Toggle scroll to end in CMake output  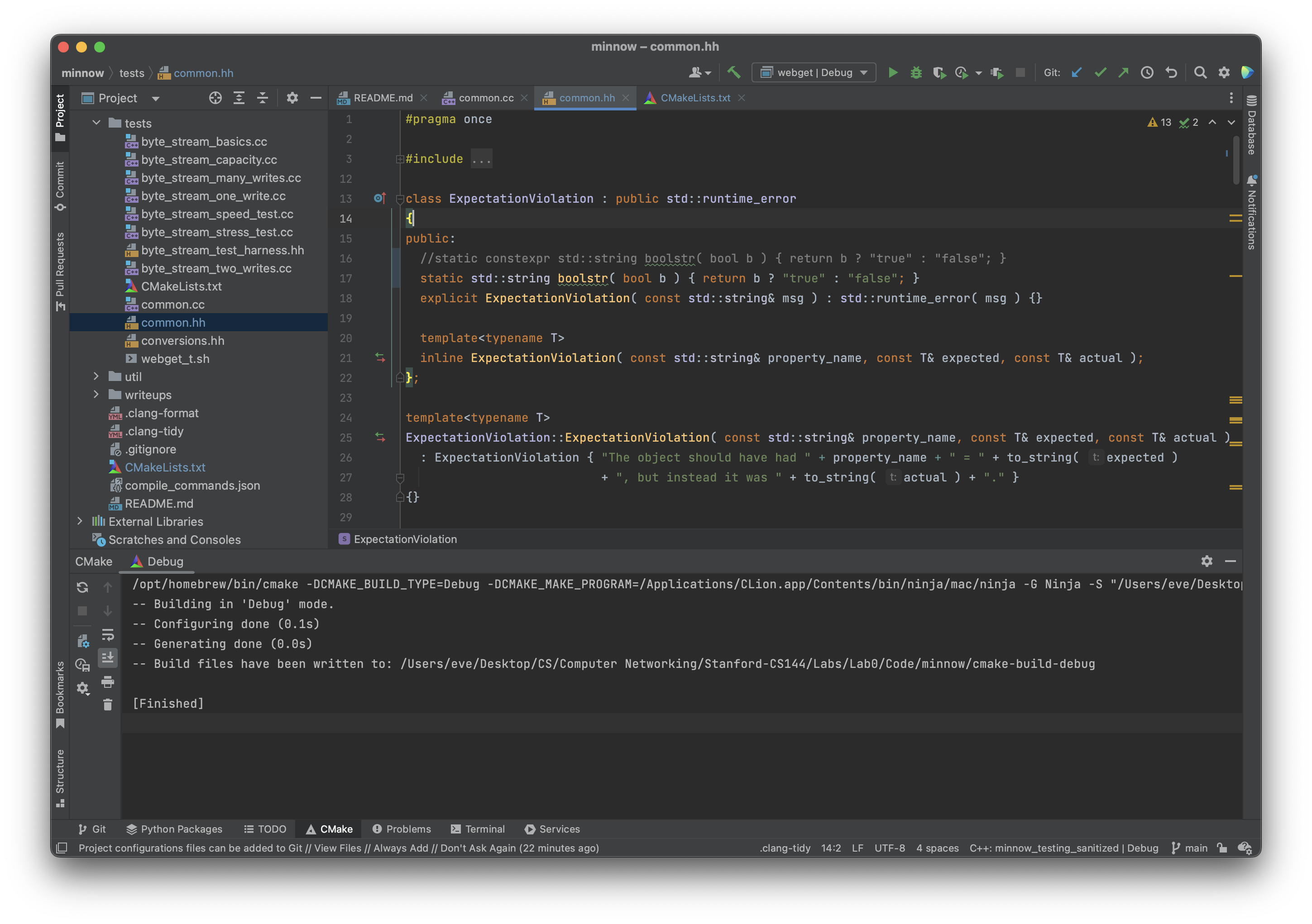(107, 658)
